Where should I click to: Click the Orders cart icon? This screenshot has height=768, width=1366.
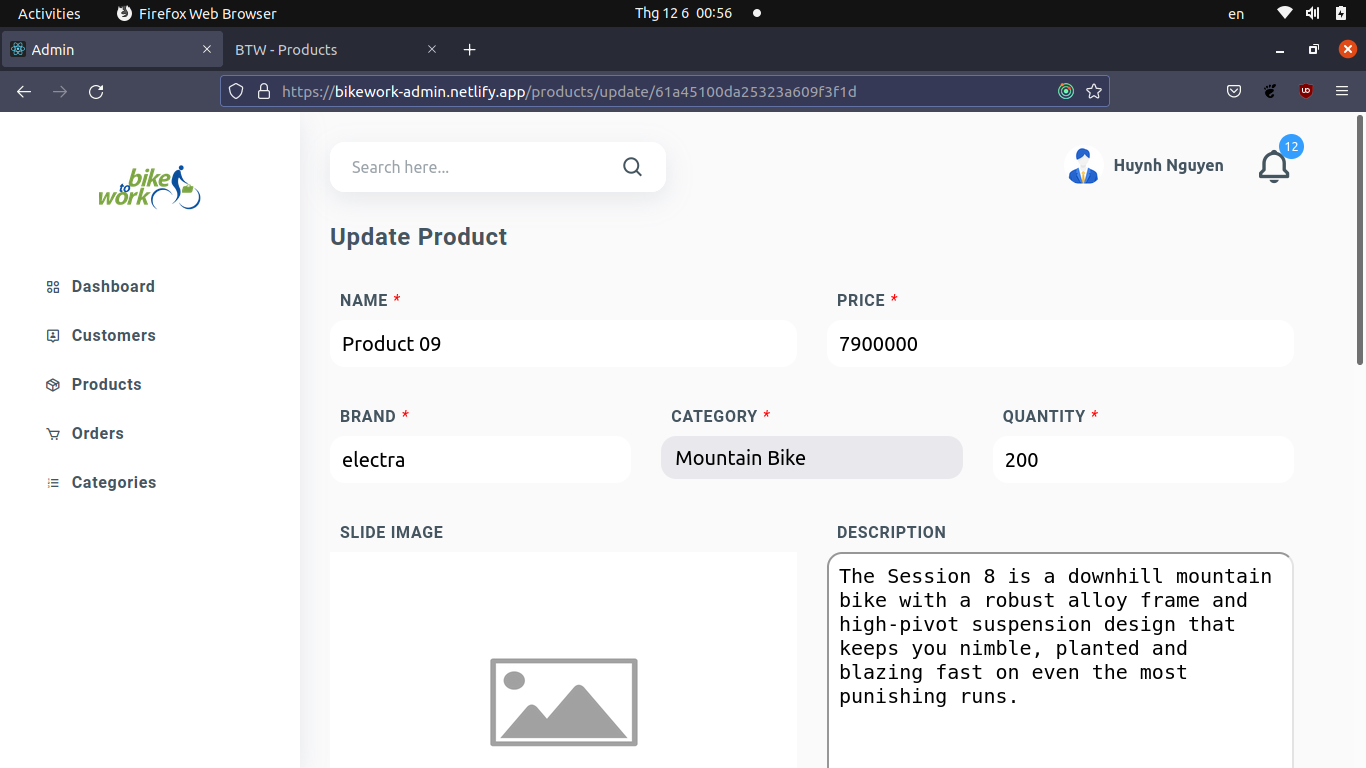click(52, 433)
